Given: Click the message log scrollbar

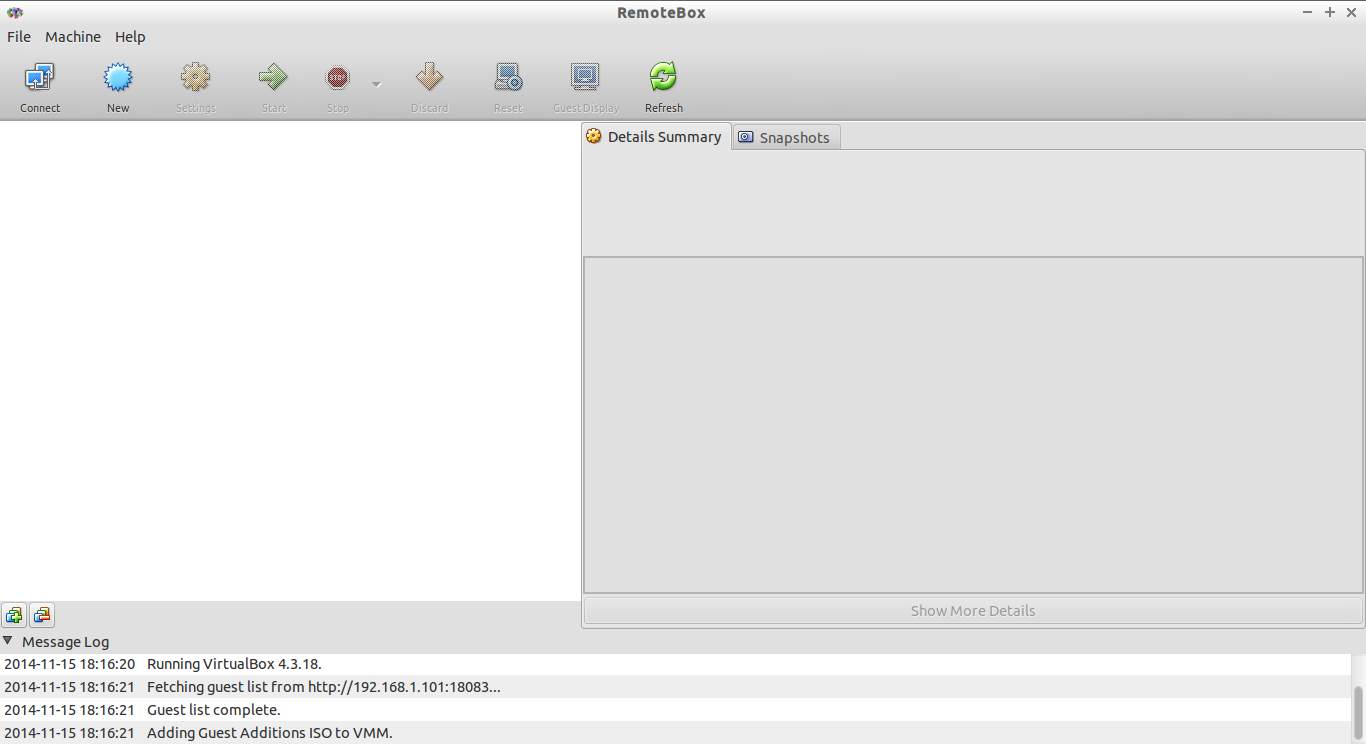Looking at the screenshot, I should pos(1358,712).
